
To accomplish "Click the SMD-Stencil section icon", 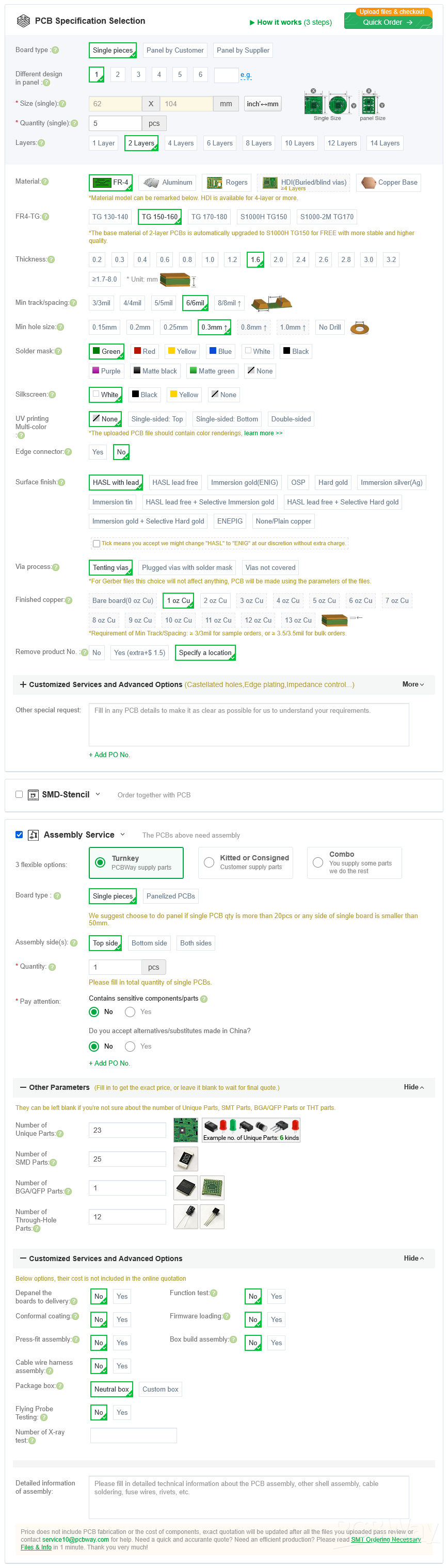I will [34, 794].
